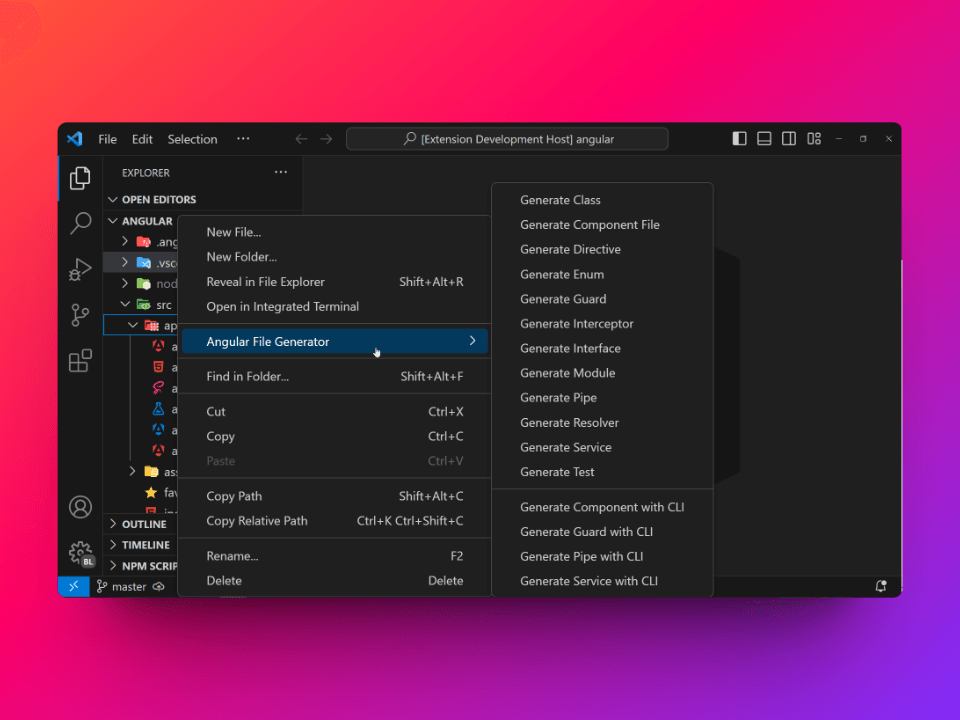Open the Manage gear menu

[x=80, y=553]
